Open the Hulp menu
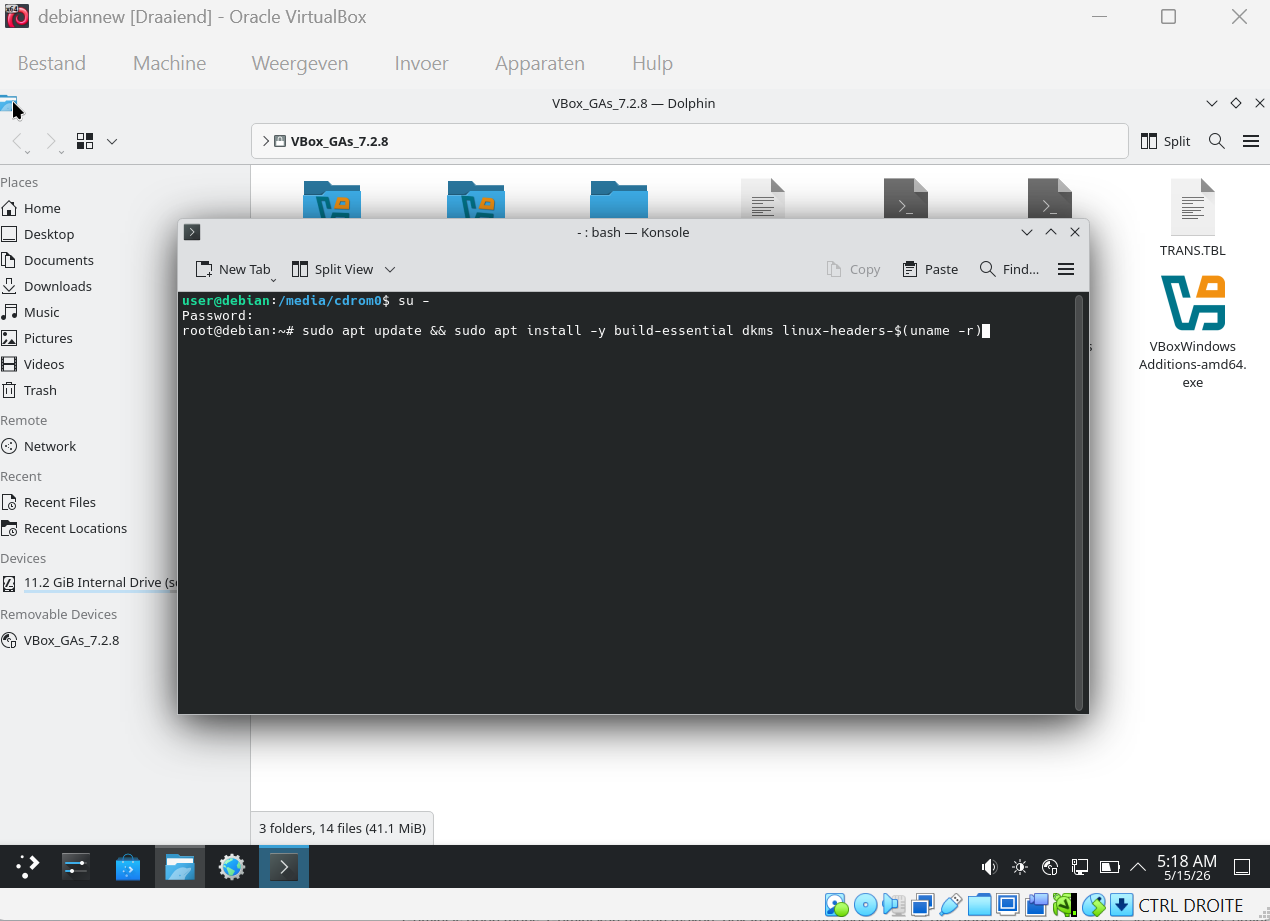The width and height of the screenshot is (1270, 921). pos(652,63)
